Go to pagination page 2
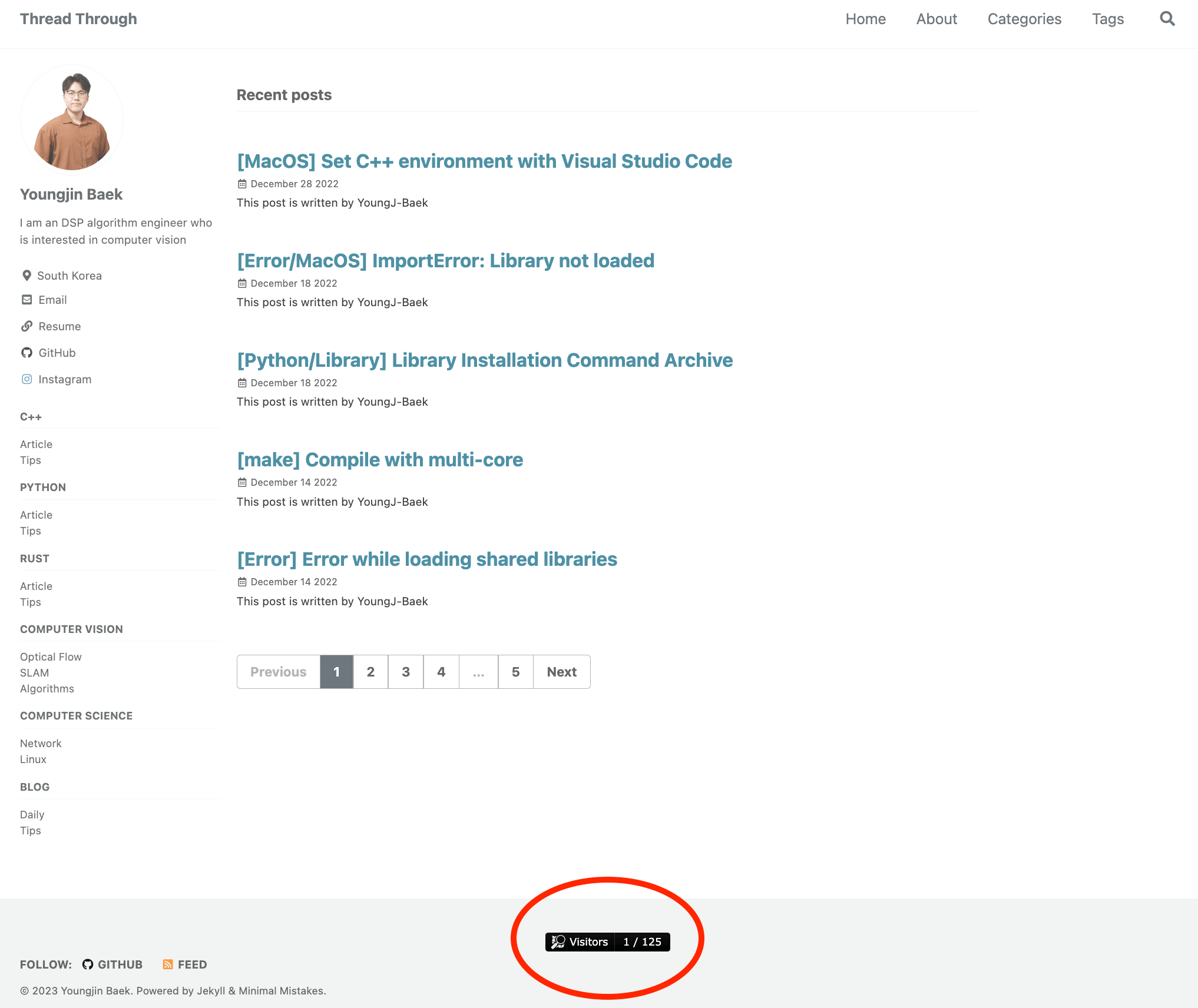The height and width of the screenshot is (1008, 1198). tap(370, 672)
